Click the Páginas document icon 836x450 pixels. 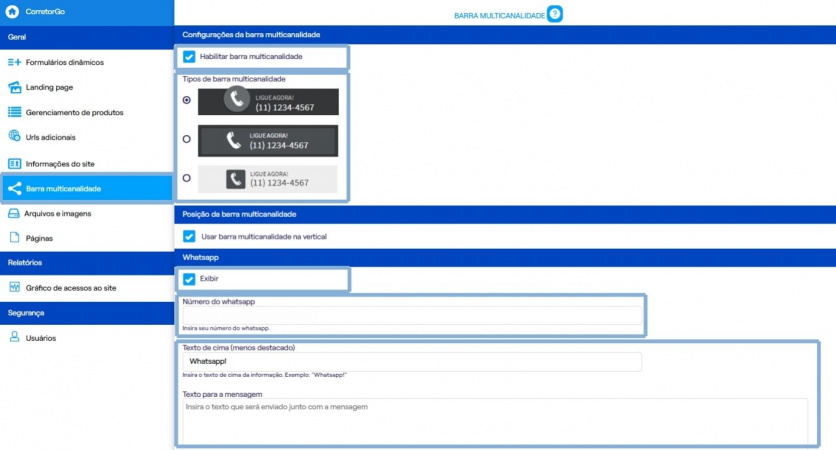(x=14, y=238)
